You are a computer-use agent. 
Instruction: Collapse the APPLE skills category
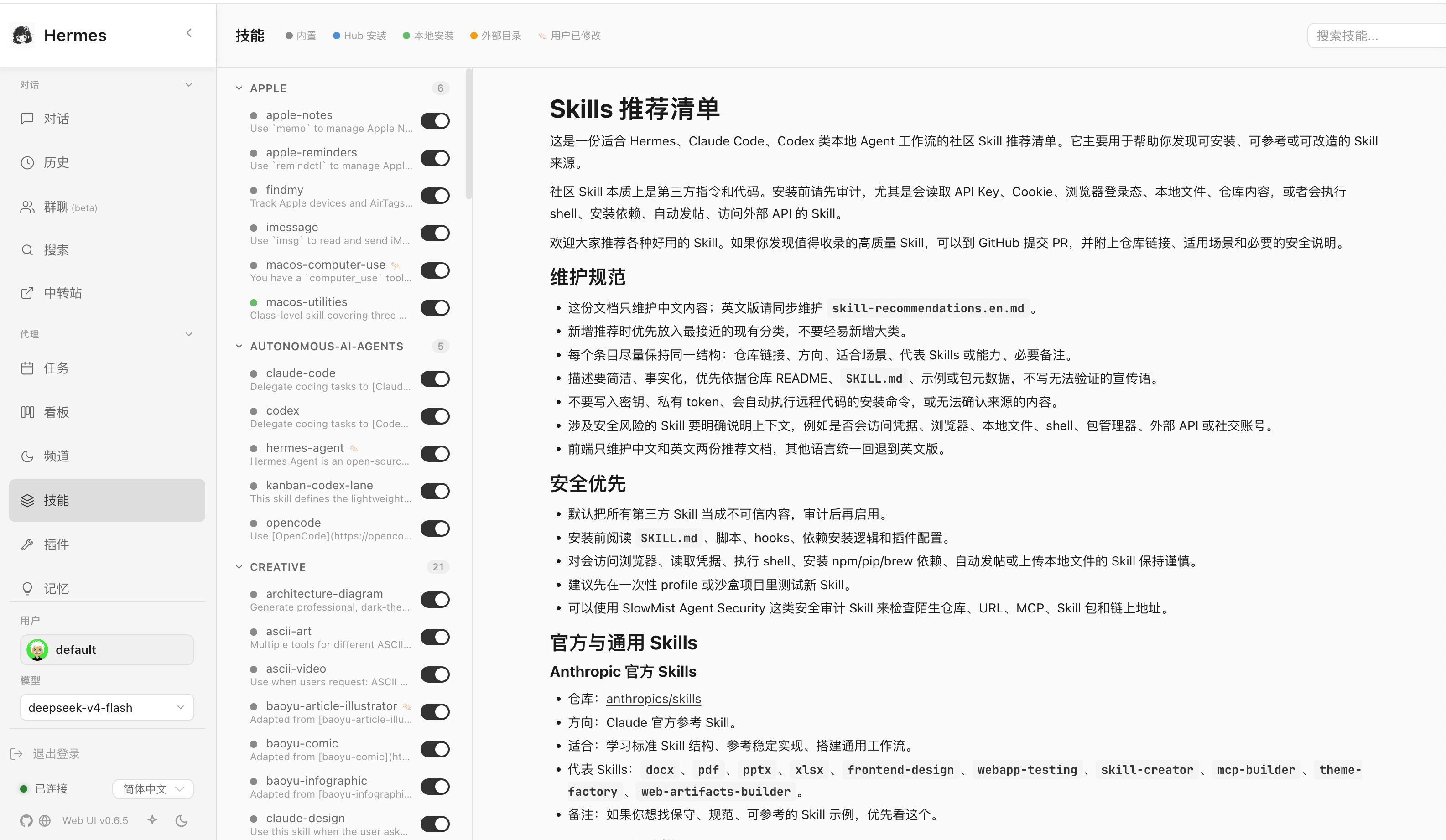[x=239, y=88]
